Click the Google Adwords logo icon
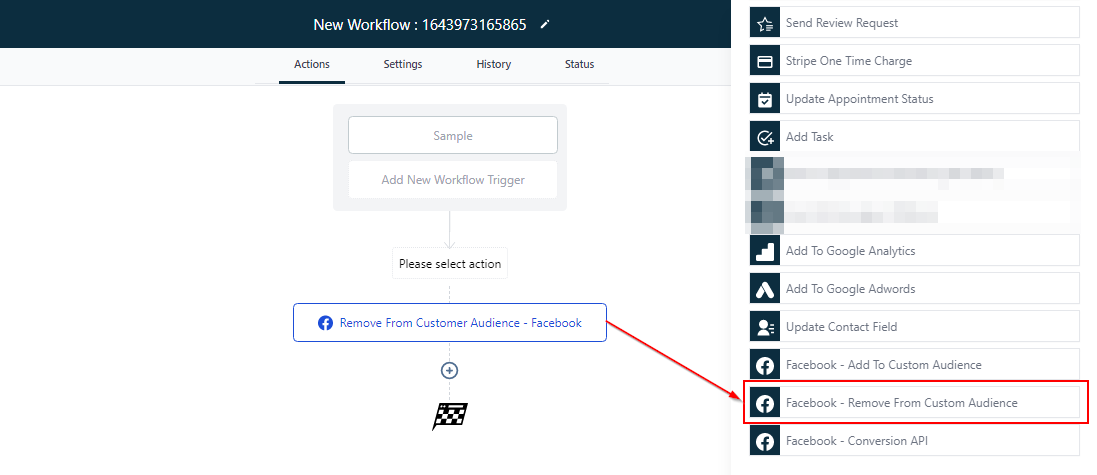This screenshot has width=1097, height=475. coord(765,289)
